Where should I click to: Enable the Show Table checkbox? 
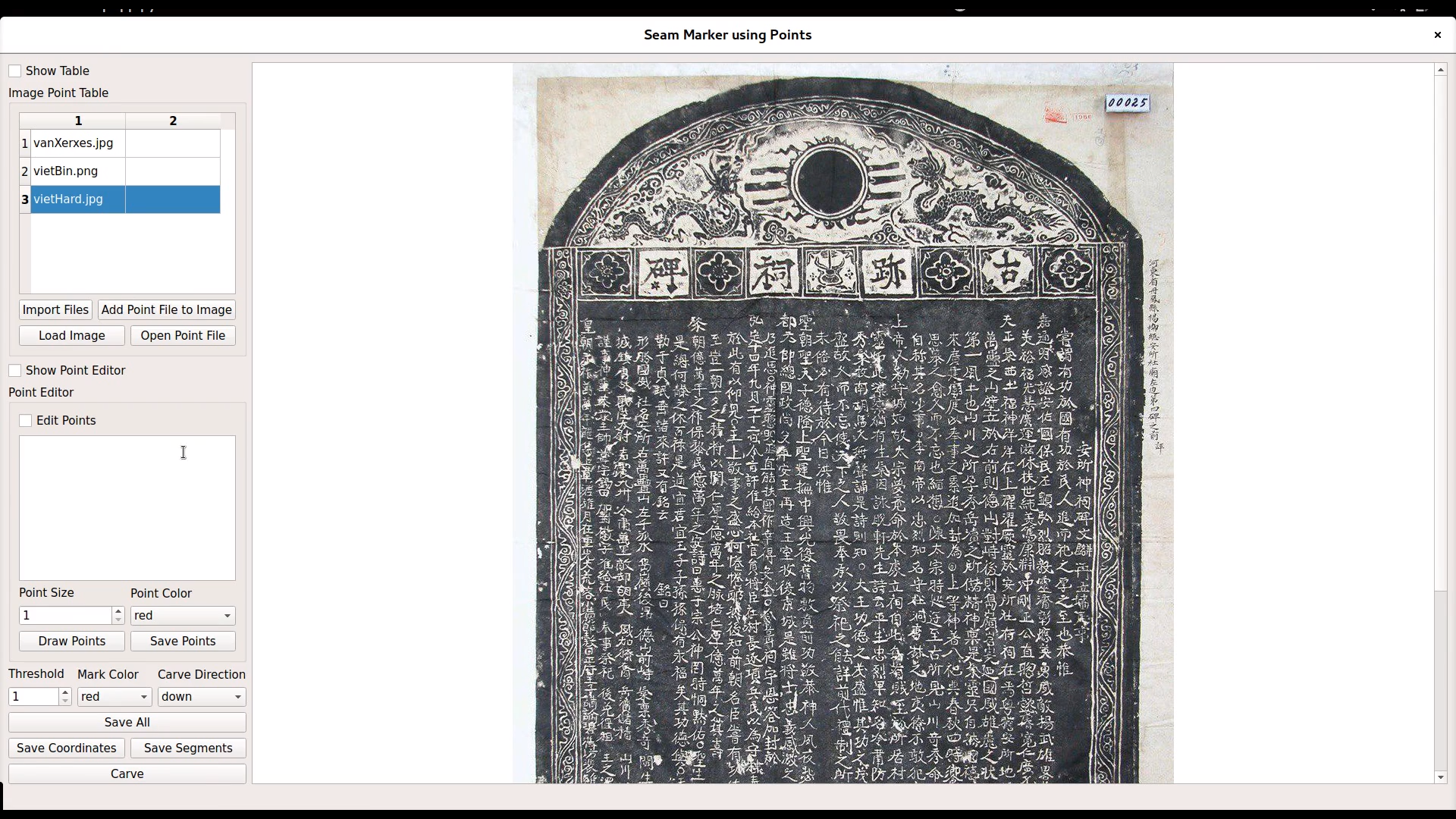[15, 71]
